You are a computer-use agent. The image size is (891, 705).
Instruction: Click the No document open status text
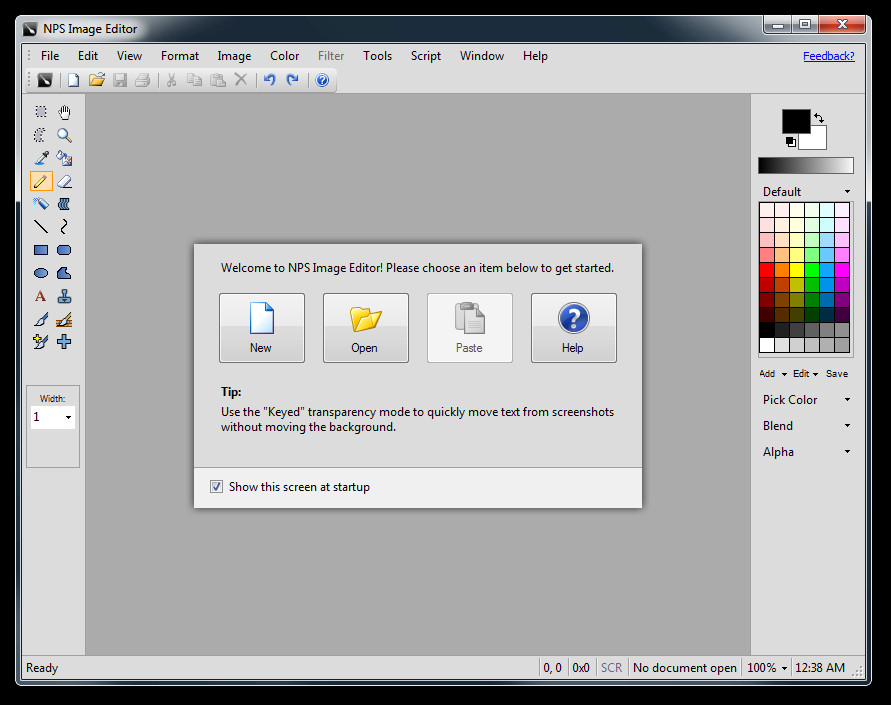pyautogui.click(x=685, y=668)
